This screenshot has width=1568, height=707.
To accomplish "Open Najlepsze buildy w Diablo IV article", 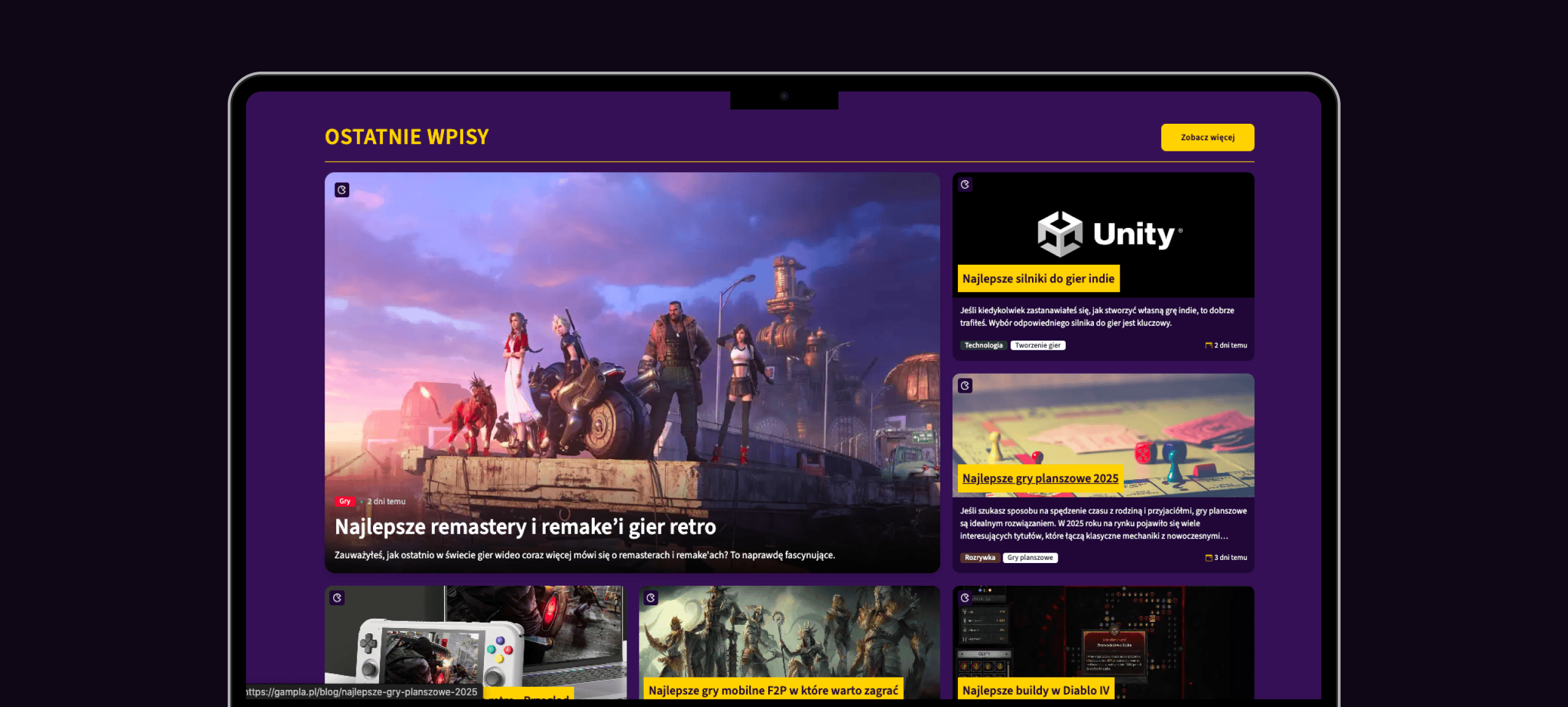I will (x=1036, y=690).
